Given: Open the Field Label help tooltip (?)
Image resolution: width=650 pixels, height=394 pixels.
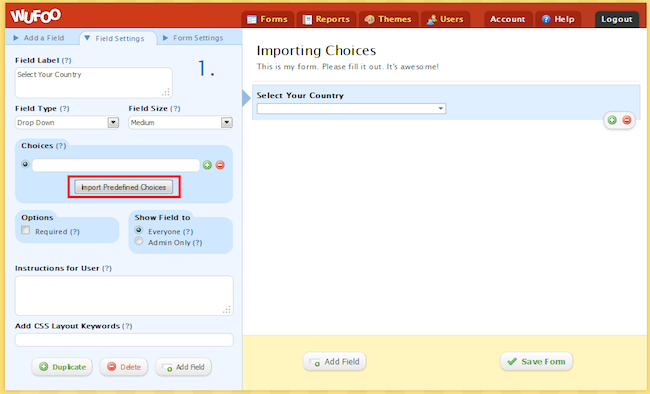Looking at the screenshot, I should (66, 61).
